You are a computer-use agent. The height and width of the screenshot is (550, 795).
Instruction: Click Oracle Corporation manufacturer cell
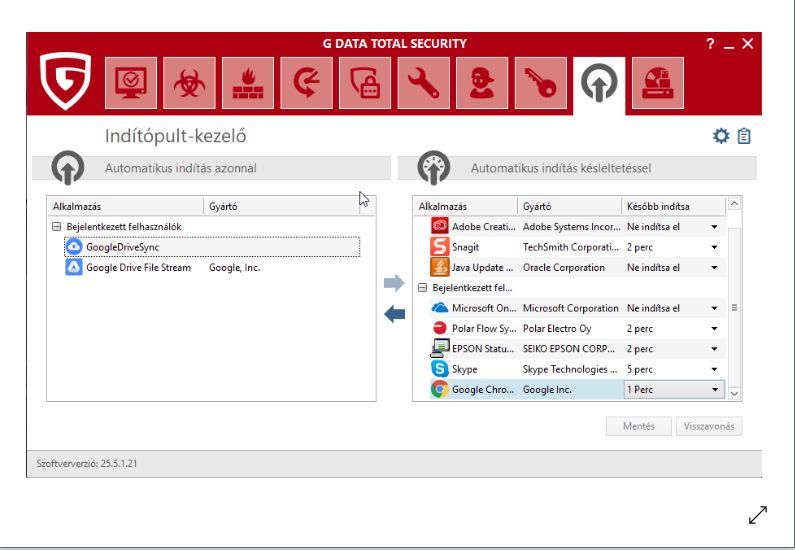[x=563, y=267]
